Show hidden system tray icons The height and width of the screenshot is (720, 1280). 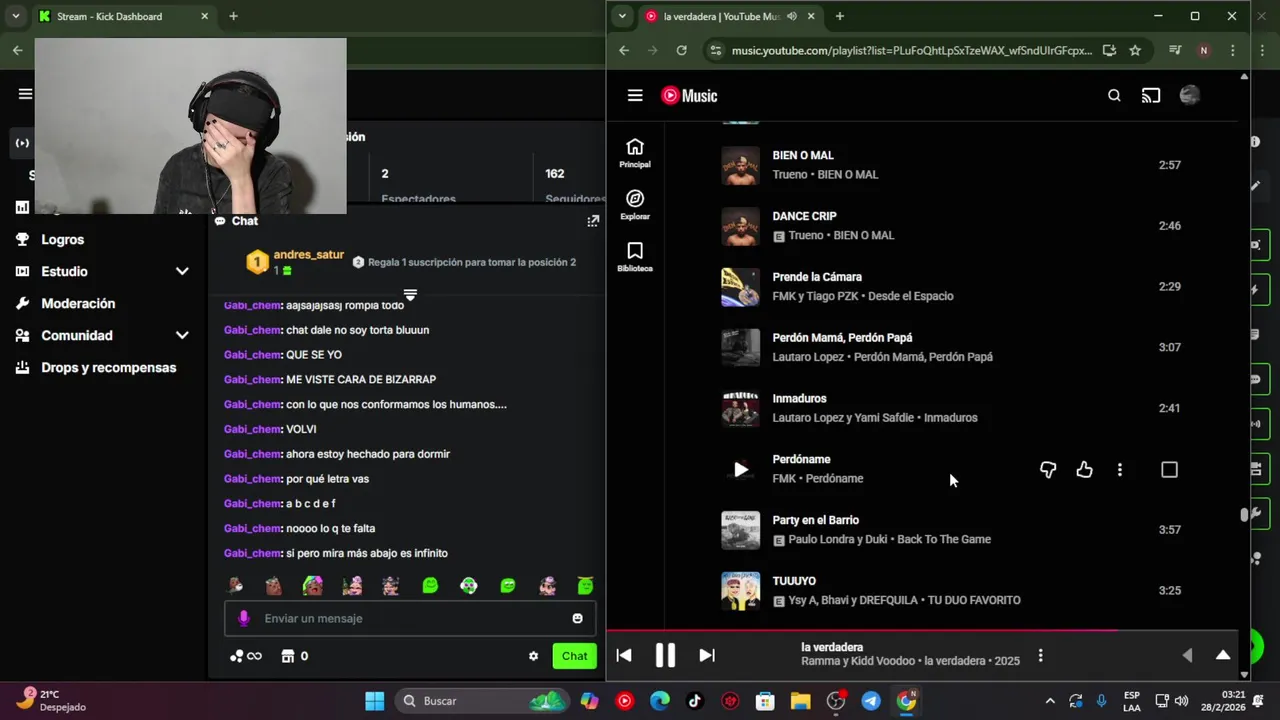pos(1049,701)
